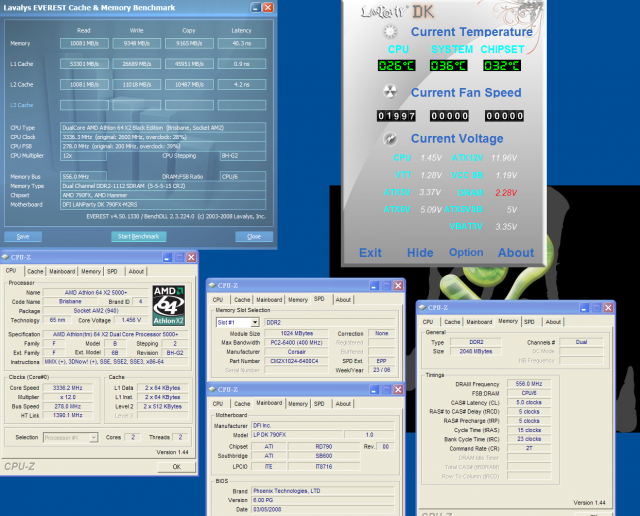Click the Core Speed 3336.2 MHz value
Image resolution: width=640 pixels, height=516 pixels.
[68, 388]
